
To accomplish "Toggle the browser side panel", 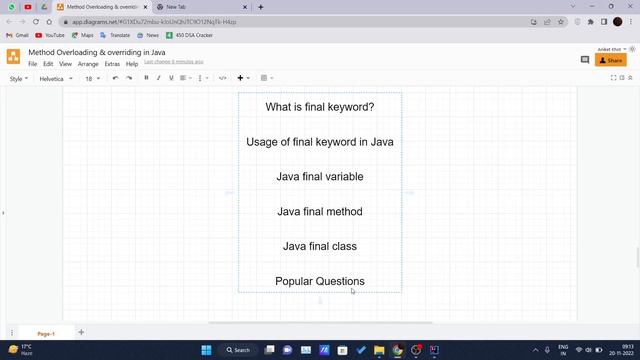I will tap(604, 22).
